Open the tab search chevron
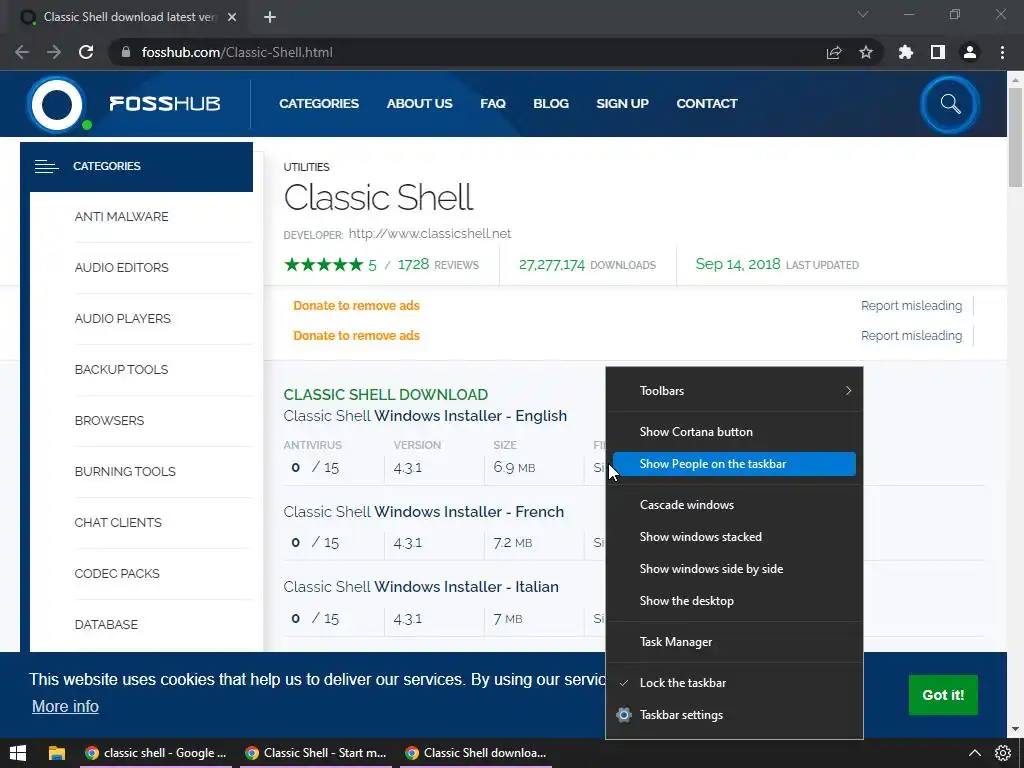1024x768 pixels. [x=863, y=14]
